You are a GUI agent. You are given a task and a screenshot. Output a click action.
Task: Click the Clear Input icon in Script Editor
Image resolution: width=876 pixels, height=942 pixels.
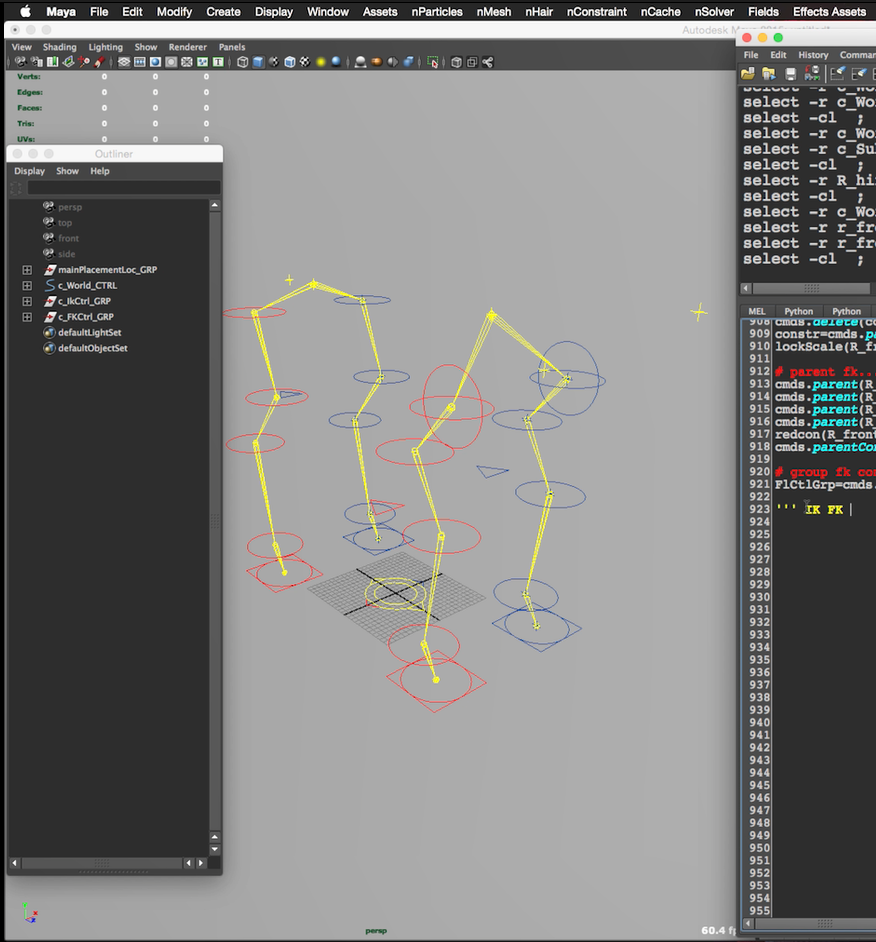[x=859, y=74]
